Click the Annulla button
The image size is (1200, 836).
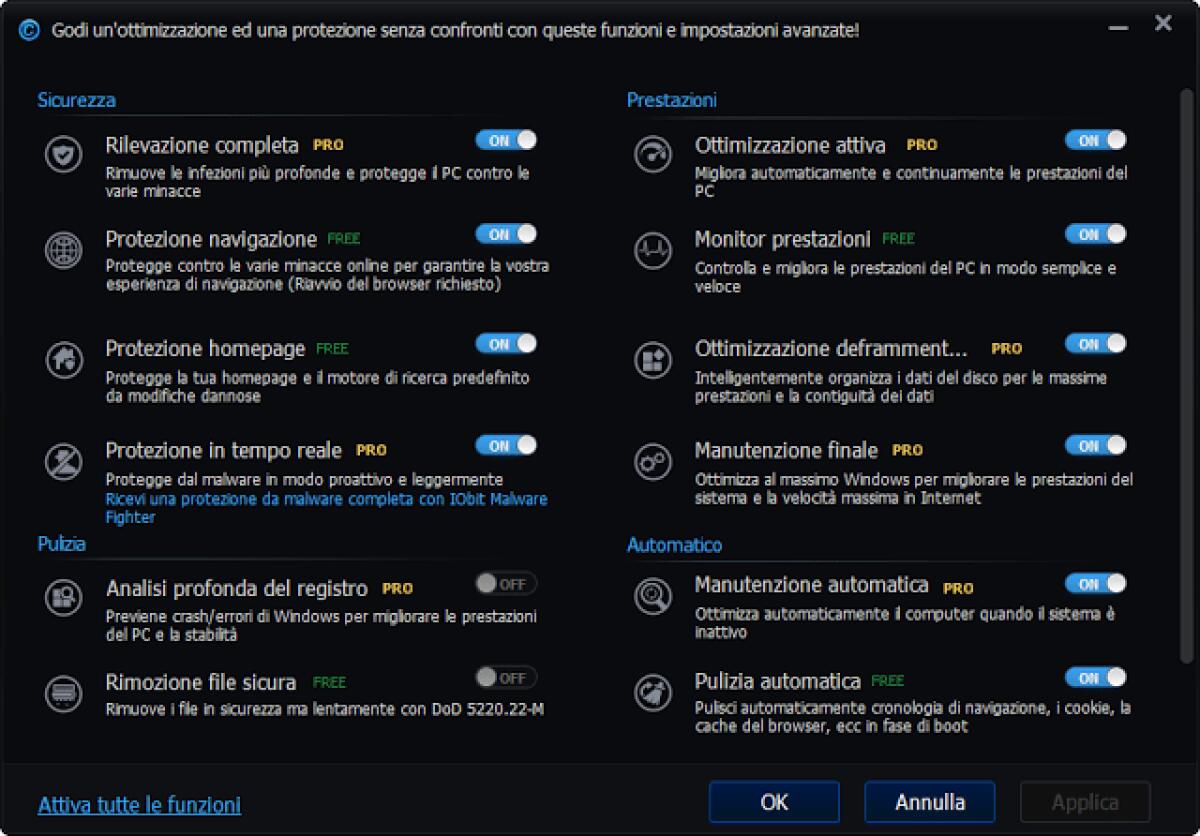(928, 802)
